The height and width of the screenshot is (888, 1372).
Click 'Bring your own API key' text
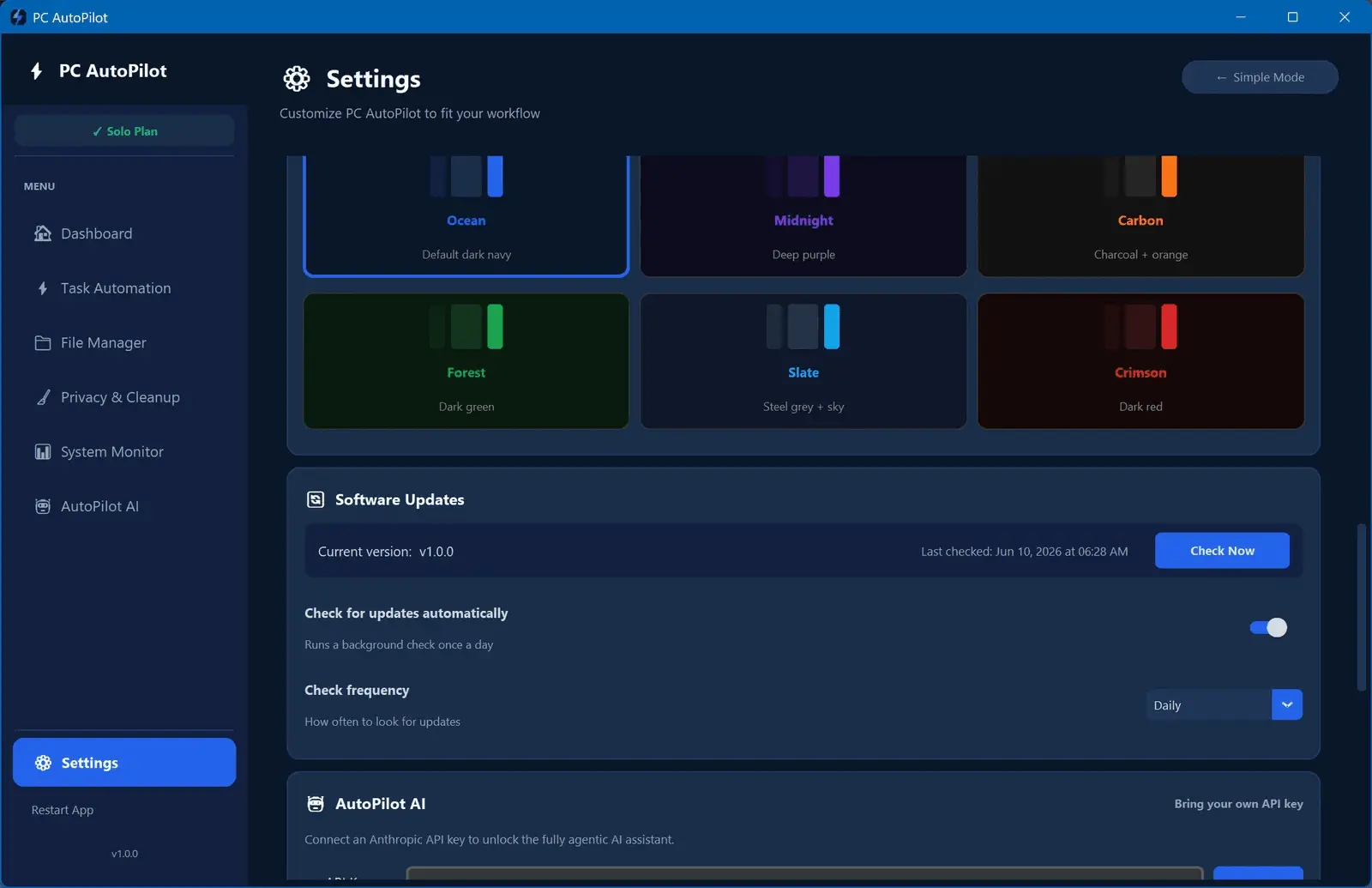click(1238, 804)
